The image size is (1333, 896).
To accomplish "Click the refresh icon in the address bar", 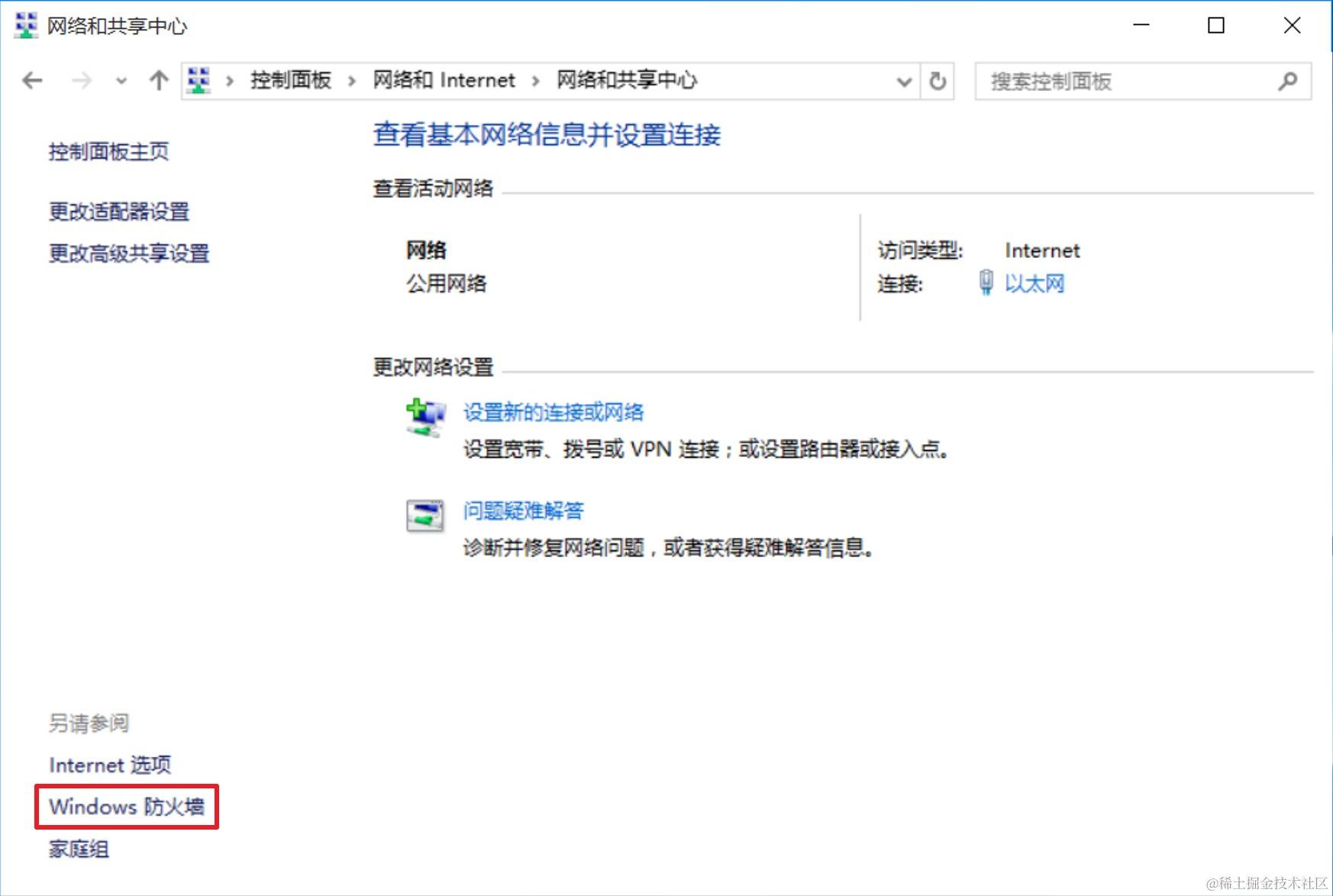I will (937, 81).
